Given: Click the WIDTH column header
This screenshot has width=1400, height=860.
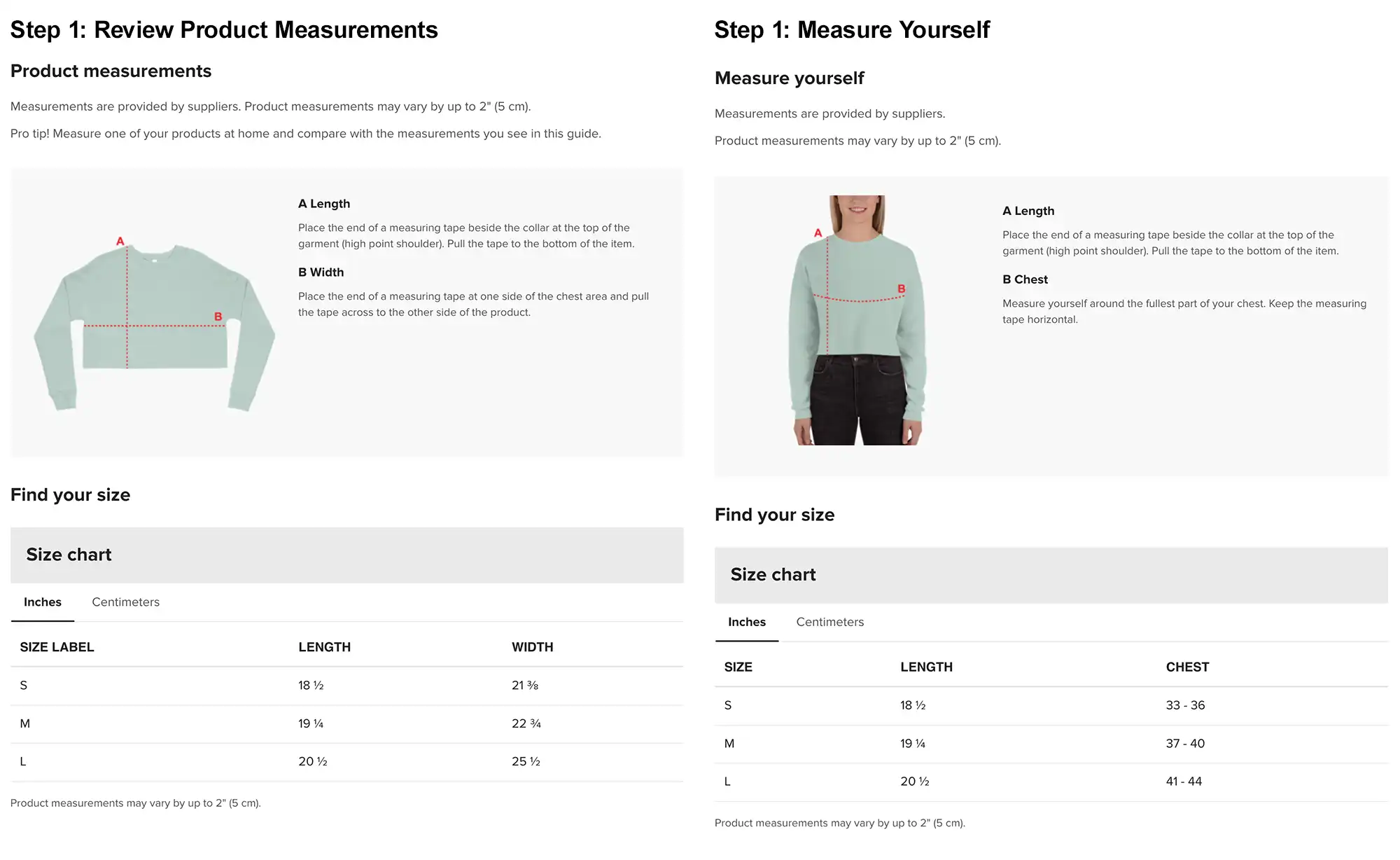Looking at the screenshot, I should 532,647.
